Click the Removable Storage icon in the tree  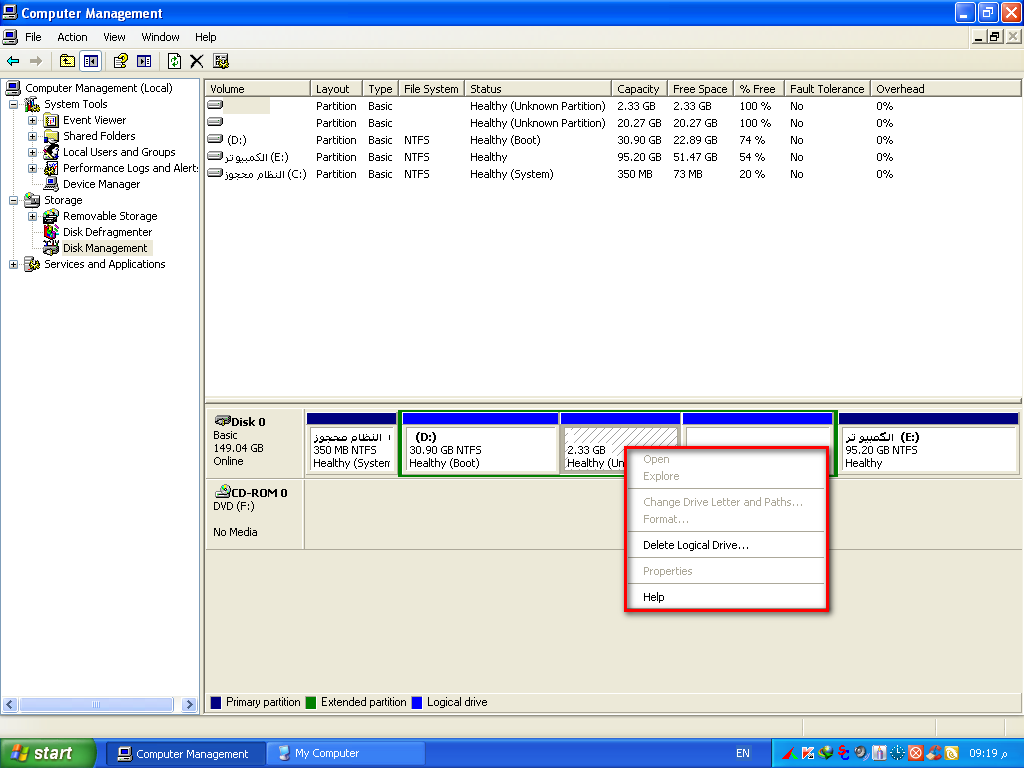pos(51,216)
